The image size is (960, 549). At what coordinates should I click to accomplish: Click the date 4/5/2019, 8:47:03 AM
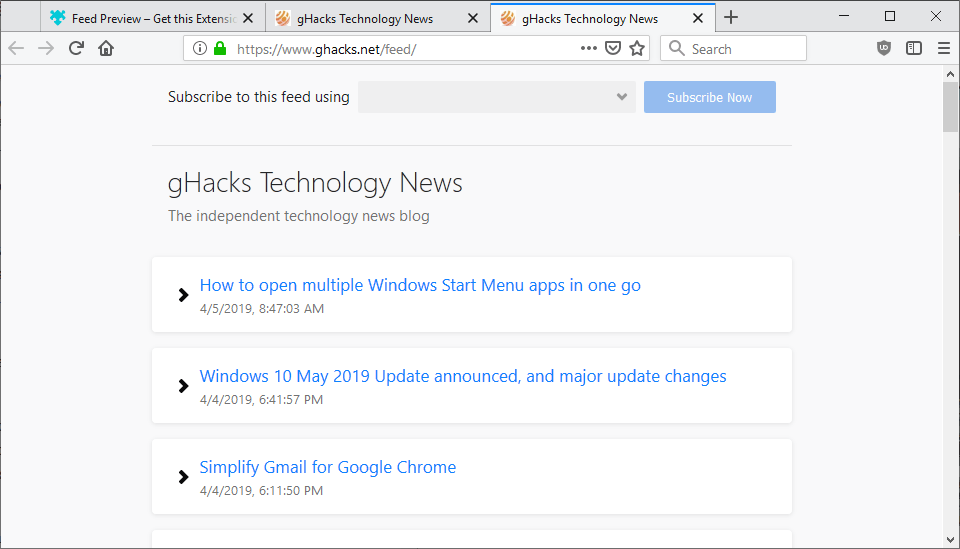(x=261, y=308)
